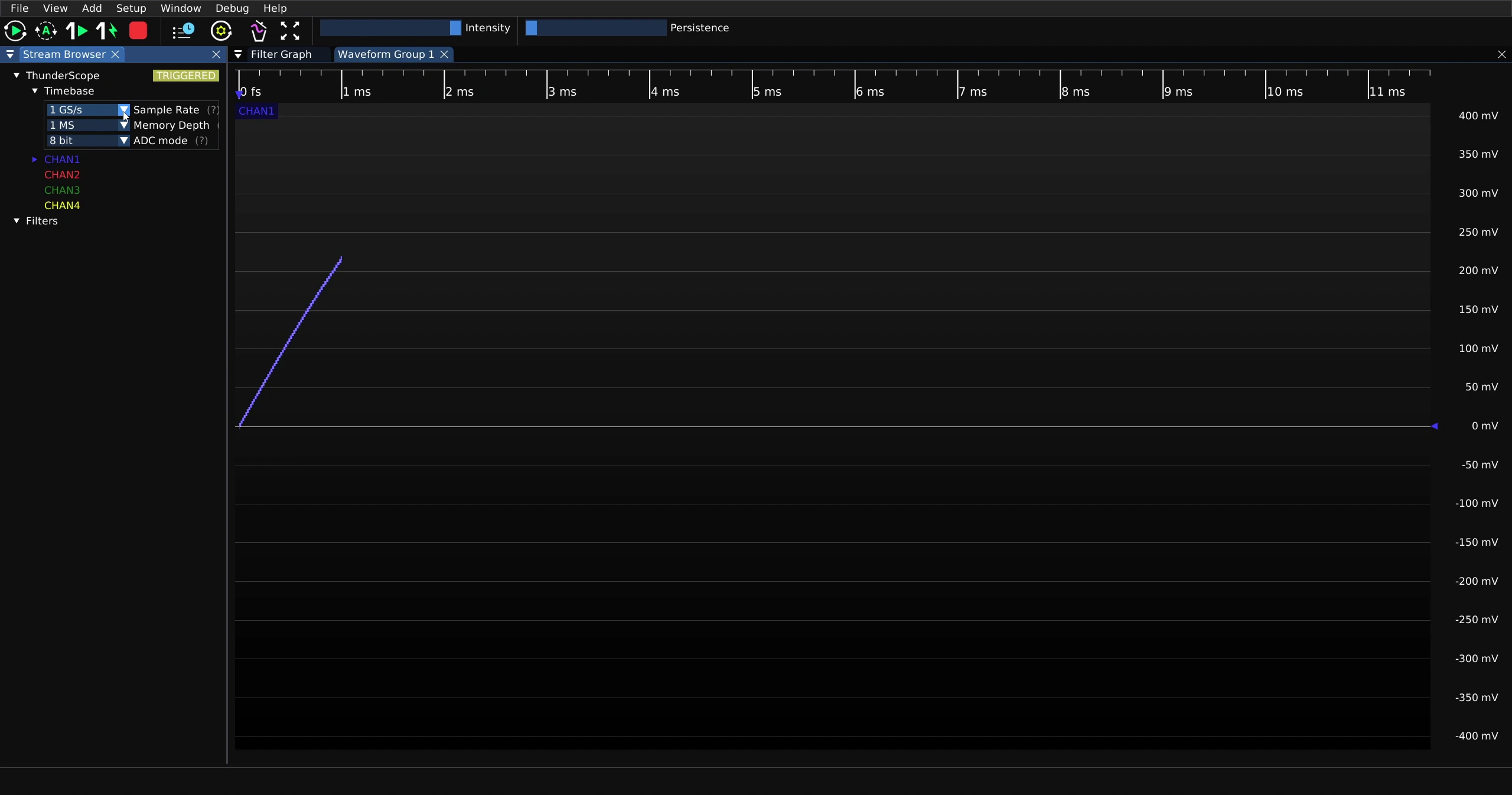
Task: Close the left Stream Browser dock panel
Action: (216, 54)
